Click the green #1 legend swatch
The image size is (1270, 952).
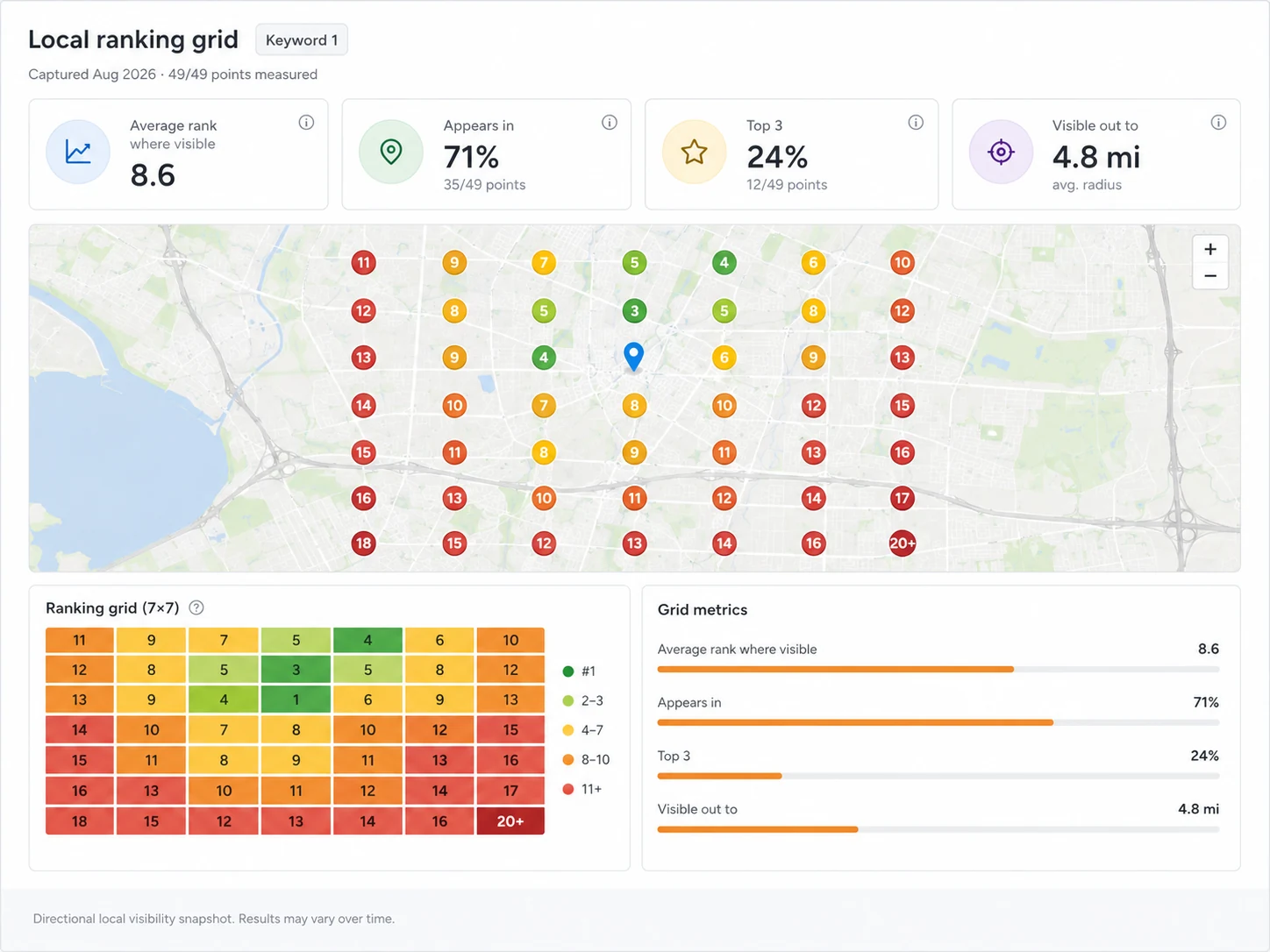[x=568, y=671]
